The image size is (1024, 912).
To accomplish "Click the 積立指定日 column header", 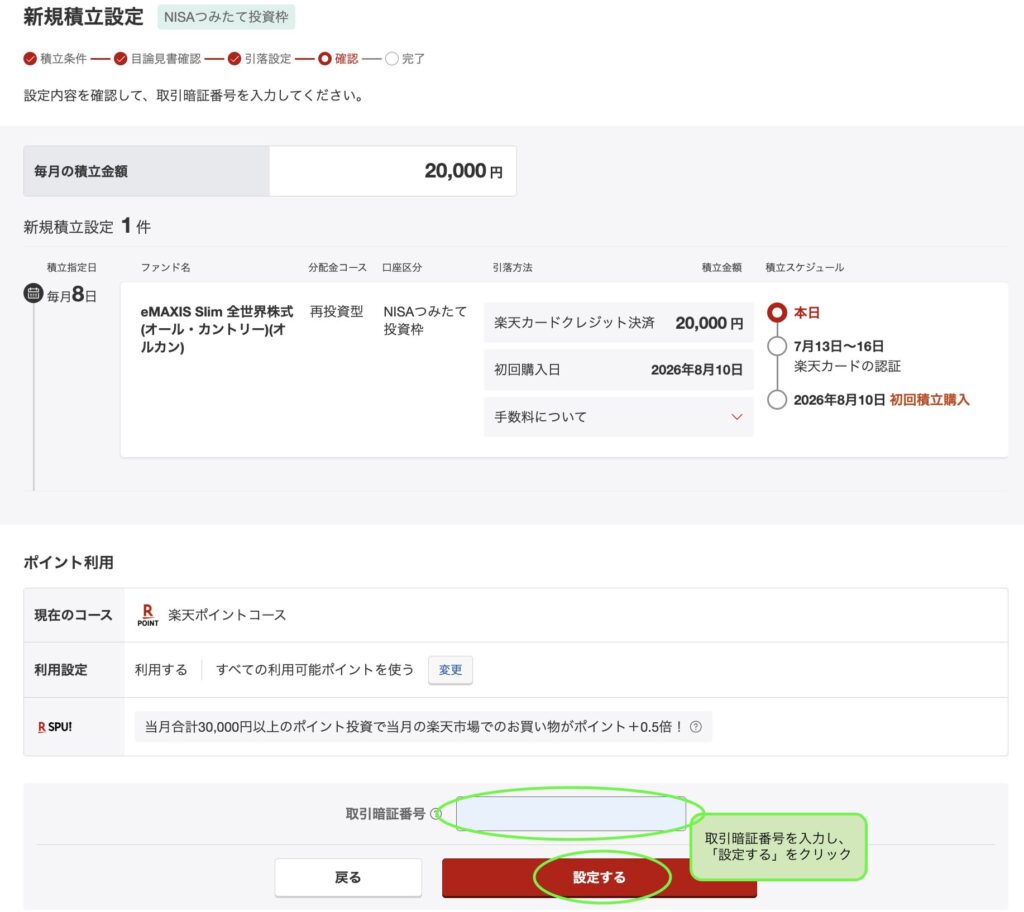I will click(72, 267).
